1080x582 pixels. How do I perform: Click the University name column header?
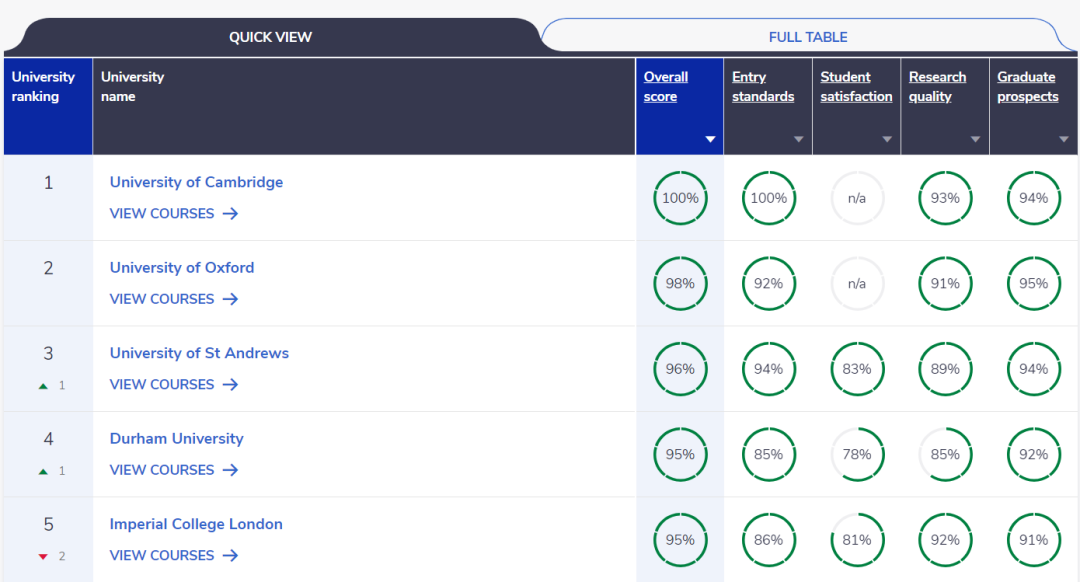click(364, 106)
